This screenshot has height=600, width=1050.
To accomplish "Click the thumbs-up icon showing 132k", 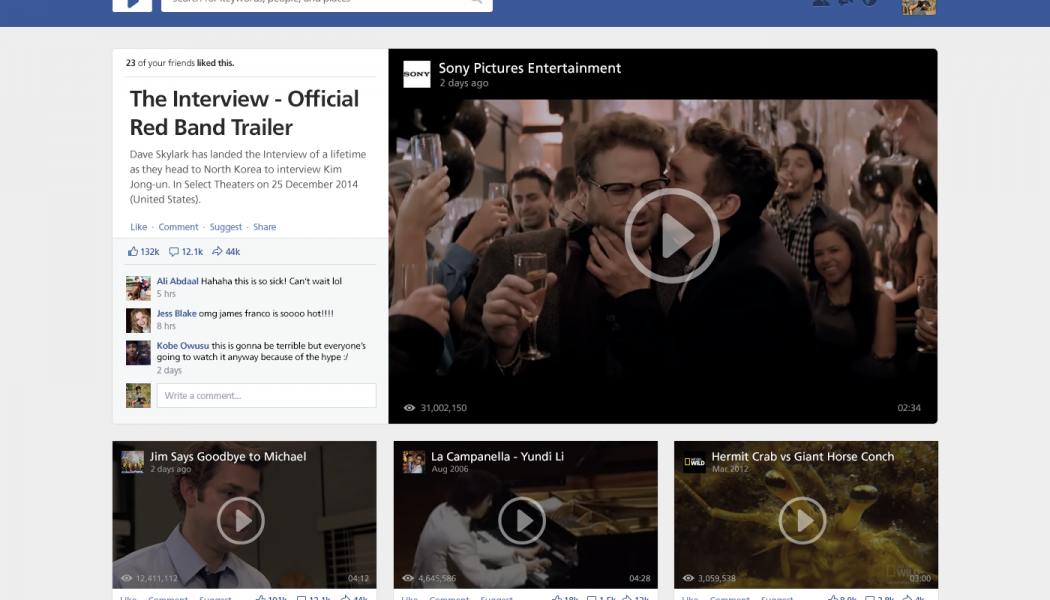I will point(134,252).
